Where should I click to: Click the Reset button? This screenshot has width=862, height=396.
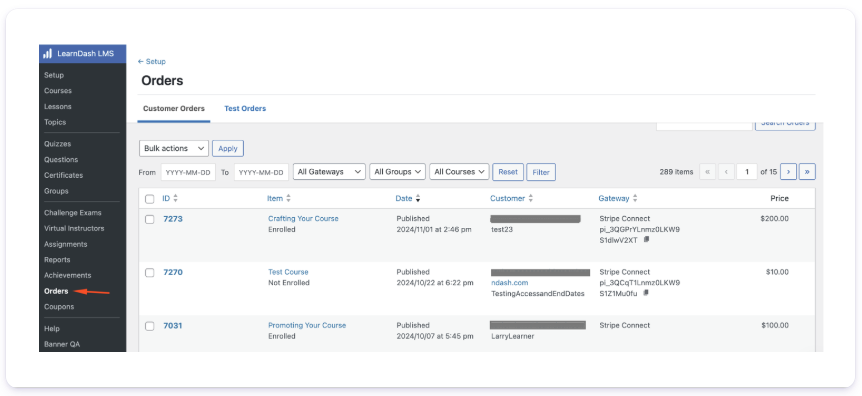507,172
